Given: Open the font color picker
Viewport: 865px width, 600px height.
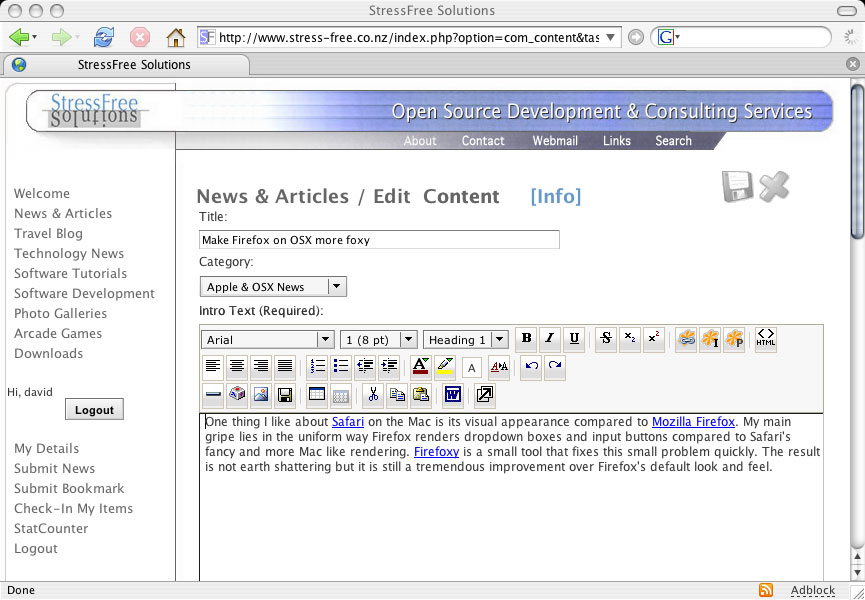Looking at the screenshot, I should [421, 367].
